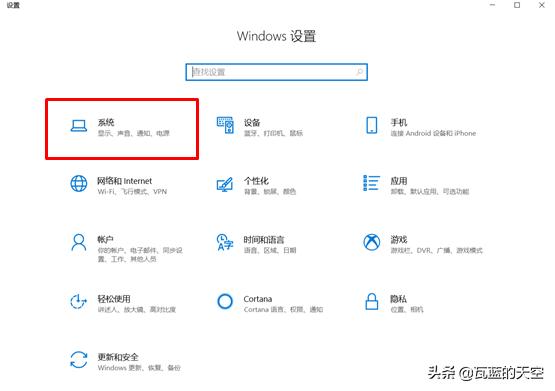The height and width of the screenshot is (391, 555).
Task: Open the 更新和安全 sync arrows icon
Action: tap(79, 360)
